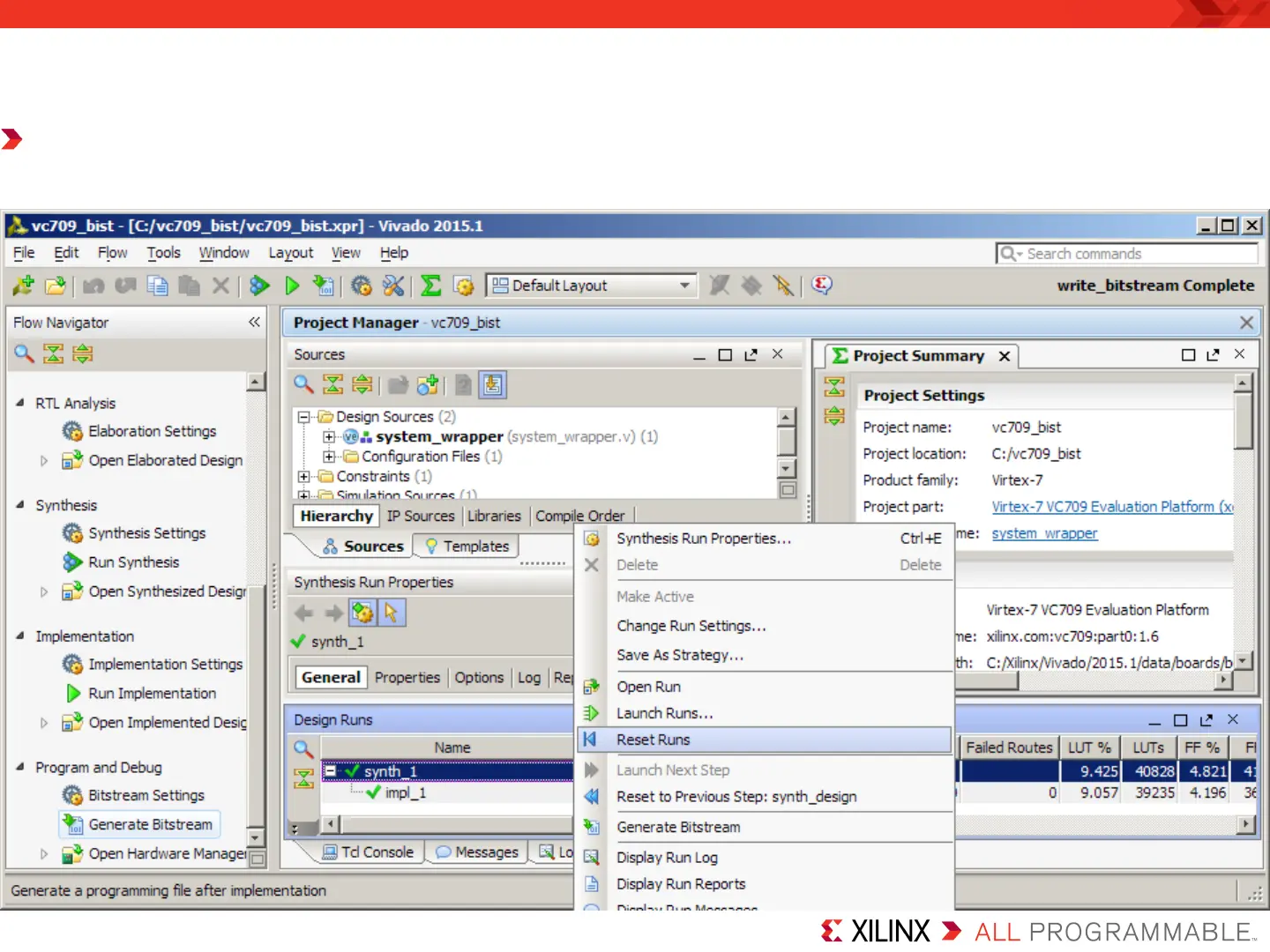Collapse the synth_1 run row
This screenshot has height=952, width=1270.
pos(330,771)
